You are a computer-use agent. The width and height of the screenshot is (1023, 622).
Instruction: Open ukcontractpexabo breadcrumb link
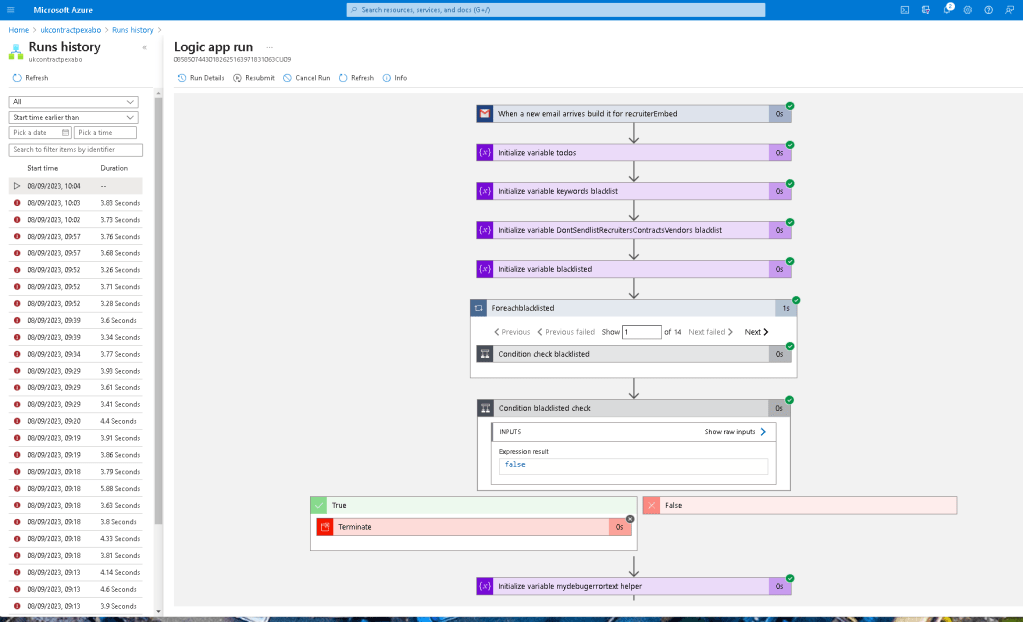click(70, 30)
